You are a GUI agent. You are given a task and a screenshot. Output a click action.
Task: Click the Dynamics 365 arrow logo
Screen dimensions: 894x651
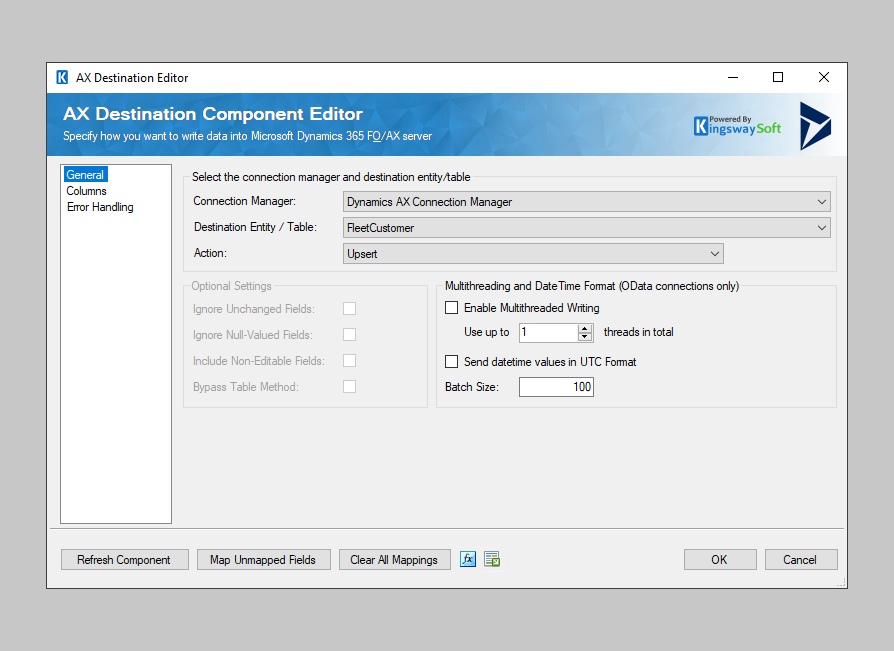click(813, 124)
